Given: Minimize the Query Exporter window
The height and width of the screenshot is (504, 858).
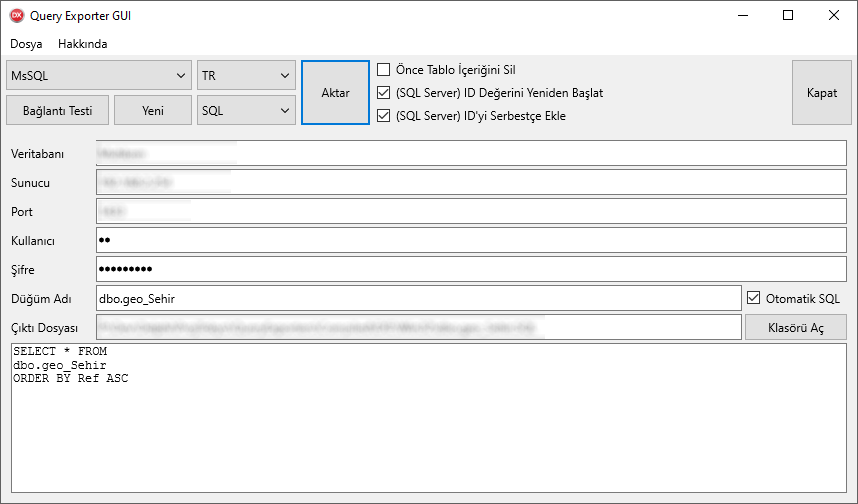Looking at the screenshot, I should tap(743, 15).
